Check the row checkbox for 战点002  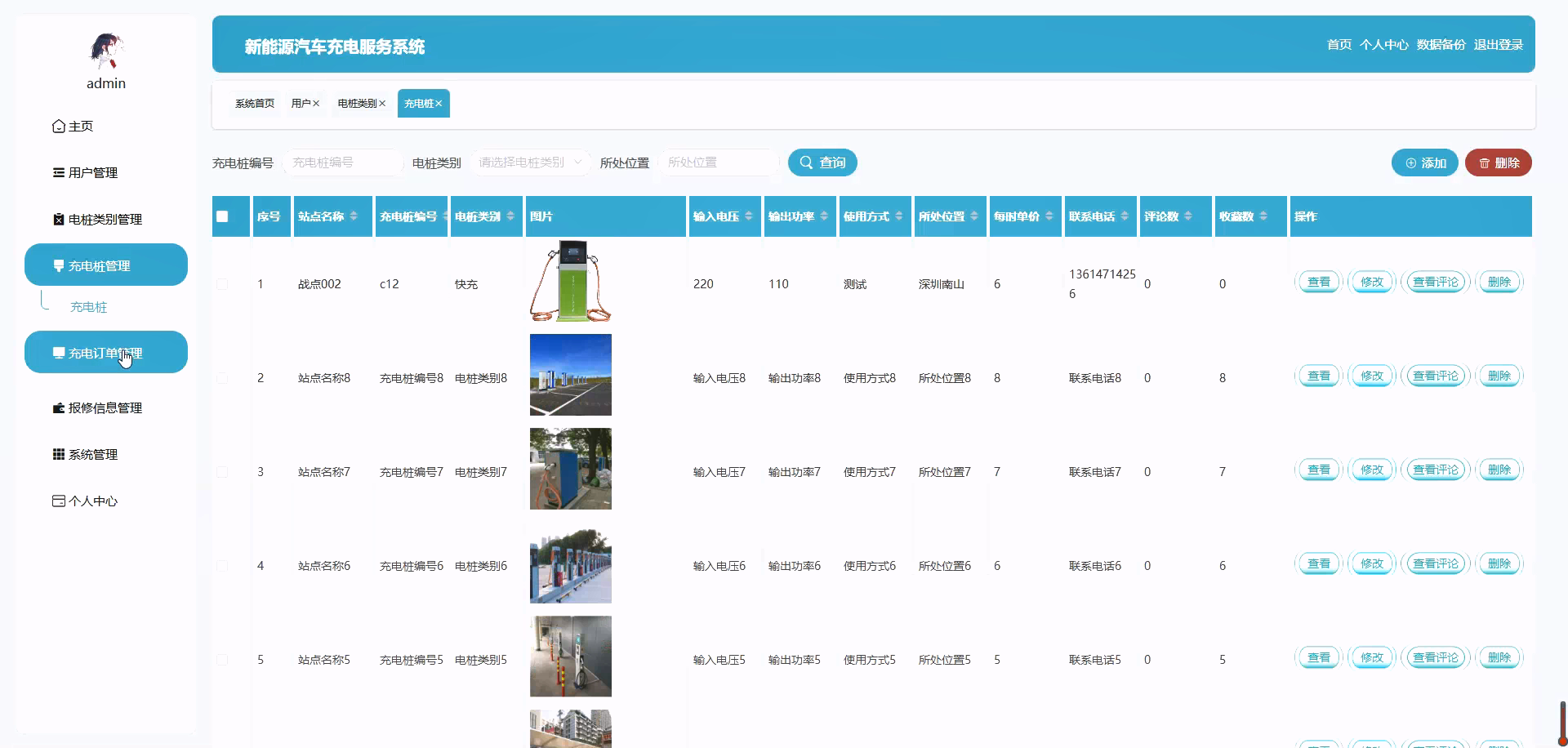tap(222, 284)
